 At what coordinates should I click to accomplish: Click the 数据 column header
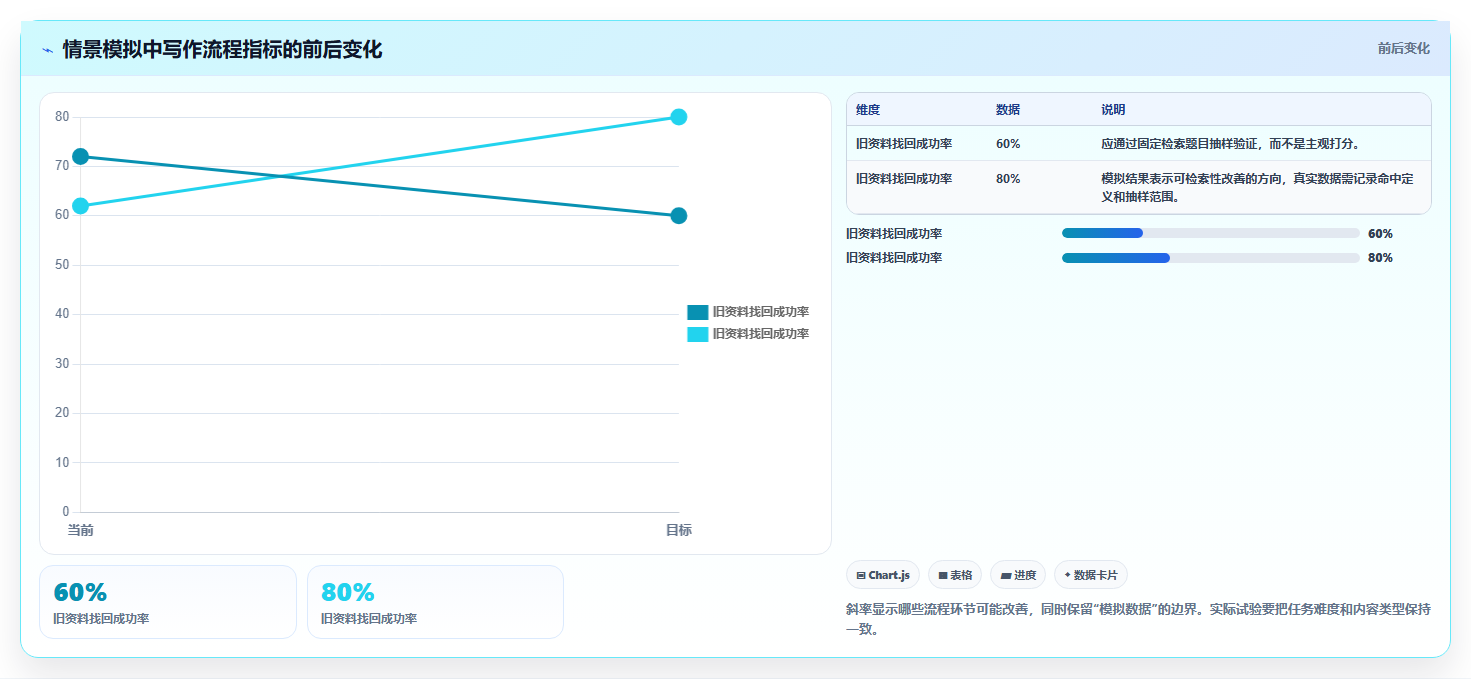point(1008,110)
